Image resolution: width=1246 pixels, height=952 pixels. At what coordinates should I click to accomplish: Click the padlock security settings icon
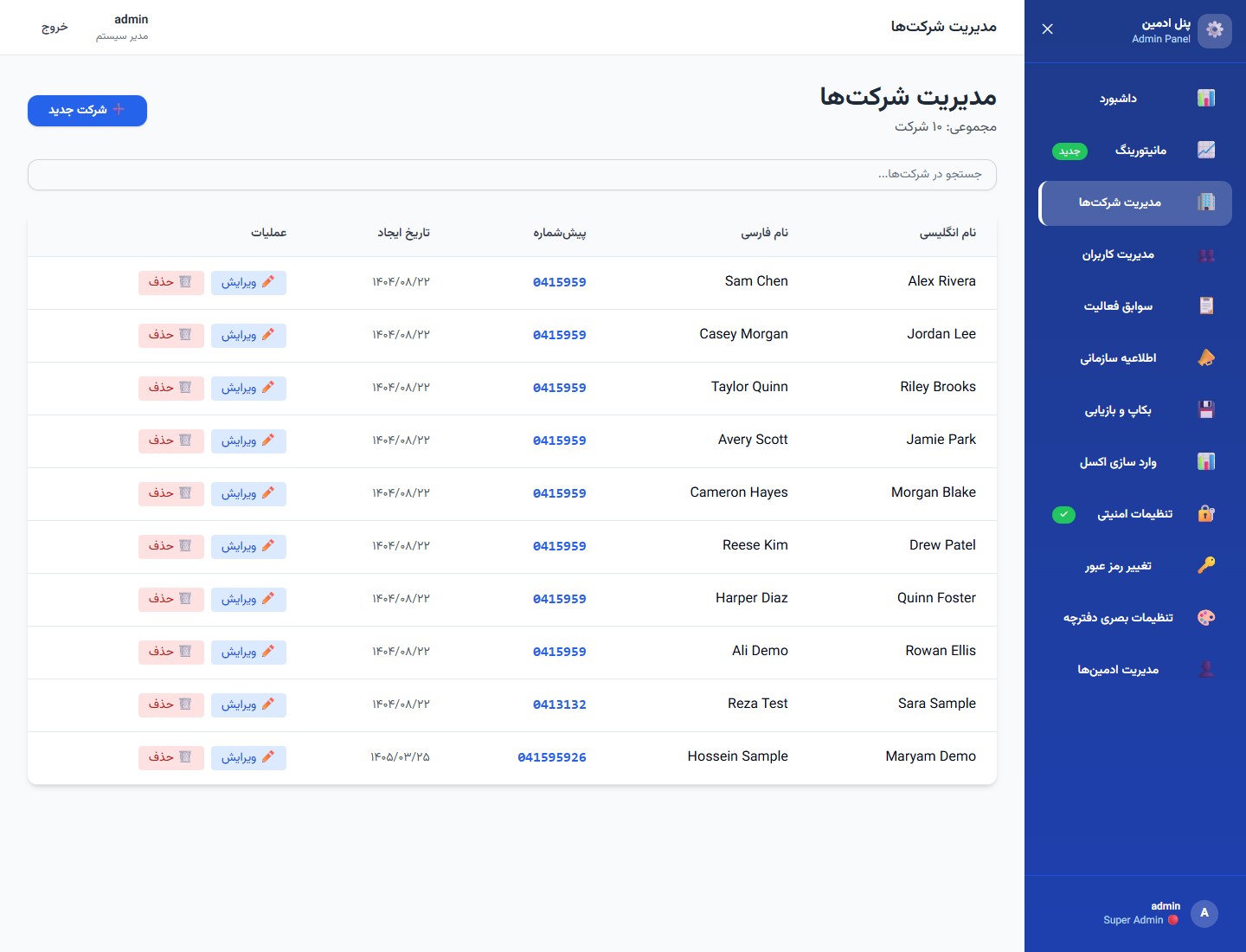pyautogui.click(x=1206, y=514)
